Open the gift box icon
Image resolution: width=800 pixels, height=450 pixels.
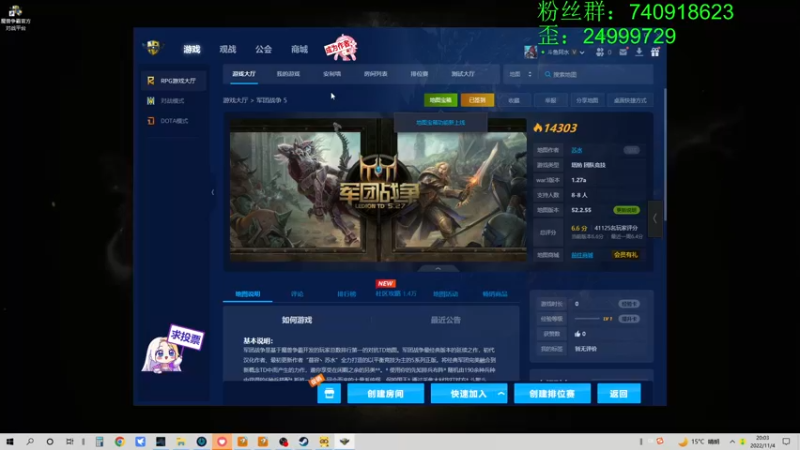click(655, 52)
